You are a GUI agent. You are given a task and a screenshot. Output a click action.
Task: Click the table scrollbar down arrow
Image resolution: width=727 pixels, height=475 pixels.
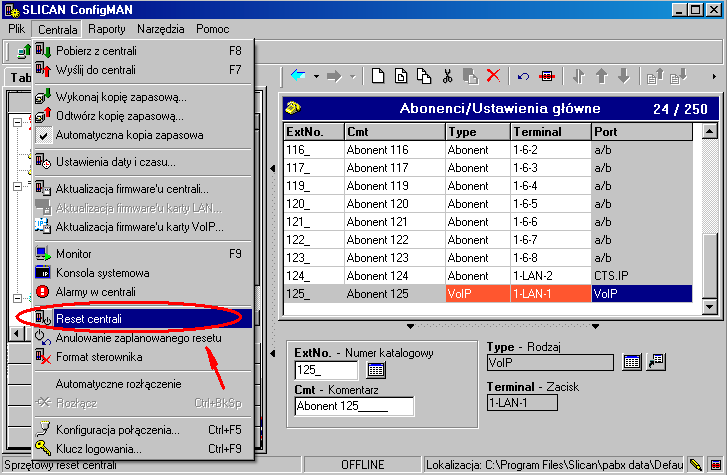[x=710, y=306]
